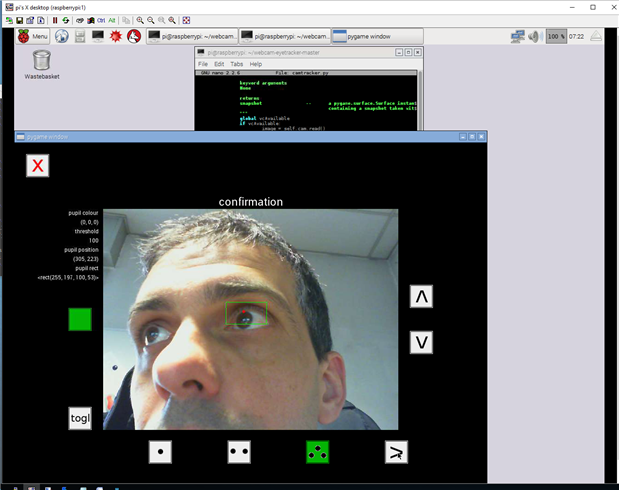Open VNC connection options icon

30,20
